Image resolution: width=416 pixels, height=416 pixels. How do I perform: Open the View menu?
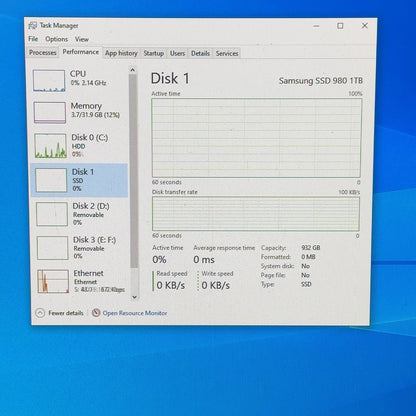(x=82, y=39)
